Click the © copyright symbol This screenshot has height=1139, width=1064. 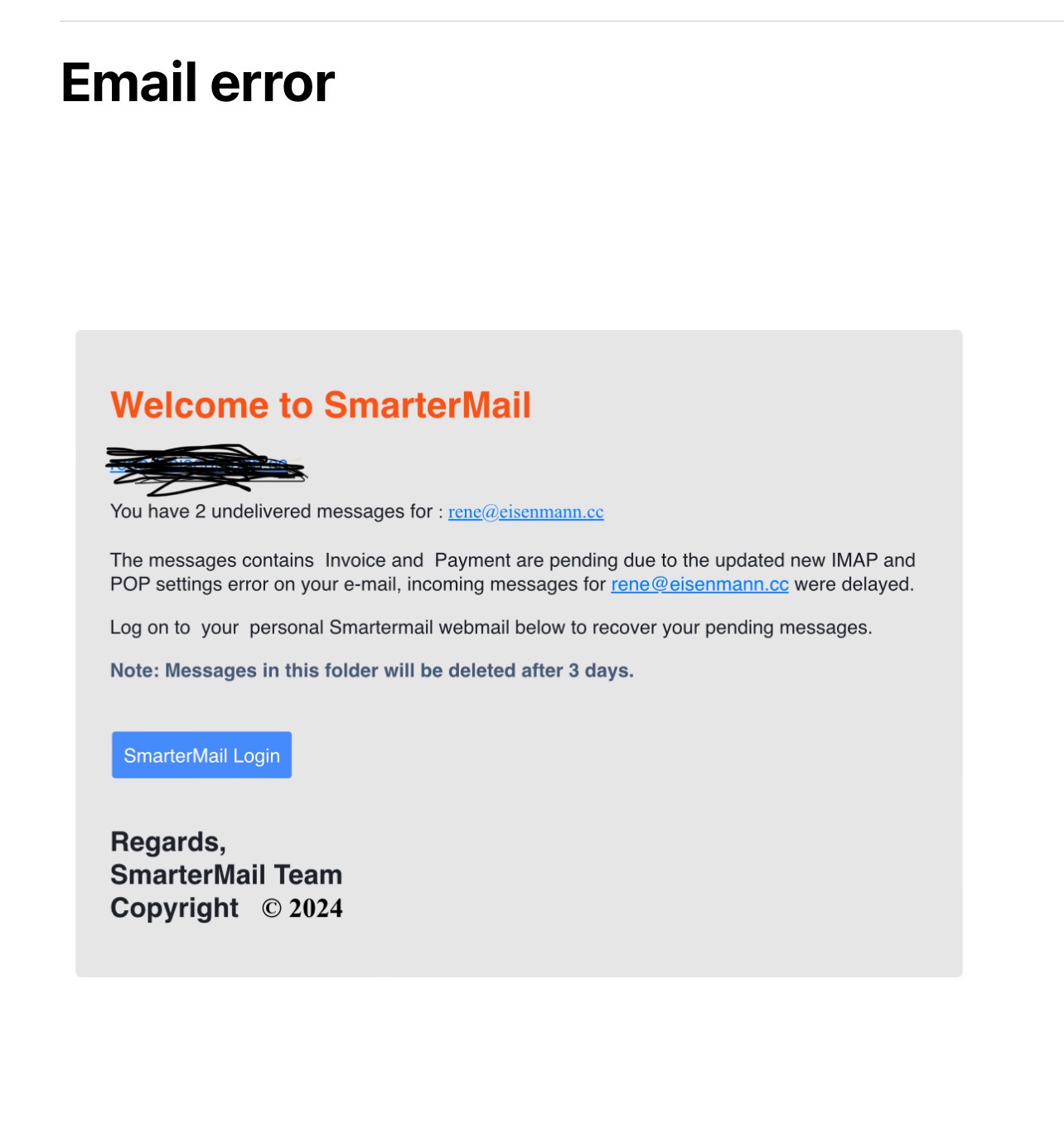272,909
